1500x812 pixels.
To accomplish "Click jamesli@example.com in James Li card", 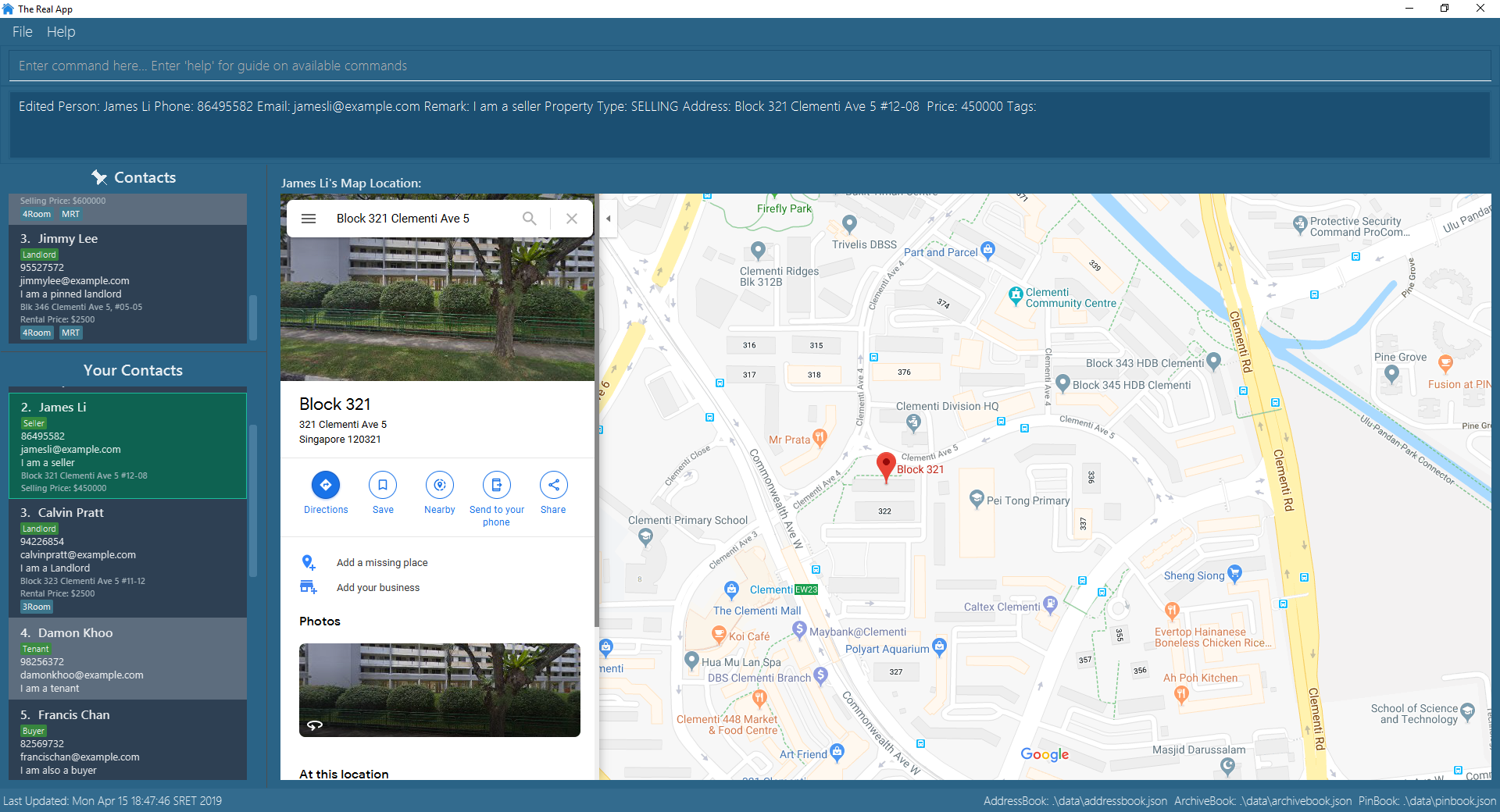I will point(71,450).
